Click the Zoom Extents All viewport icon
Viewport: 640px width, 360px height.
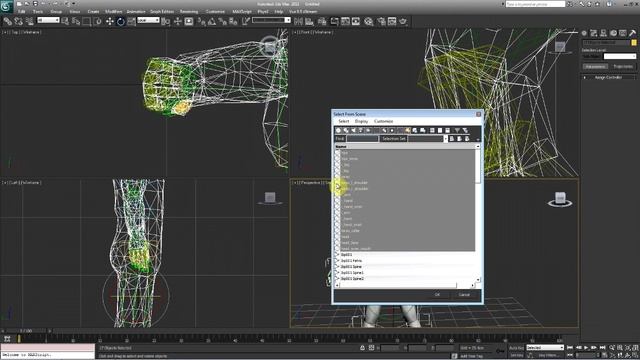pyautogui.click(x=635, y=347)
